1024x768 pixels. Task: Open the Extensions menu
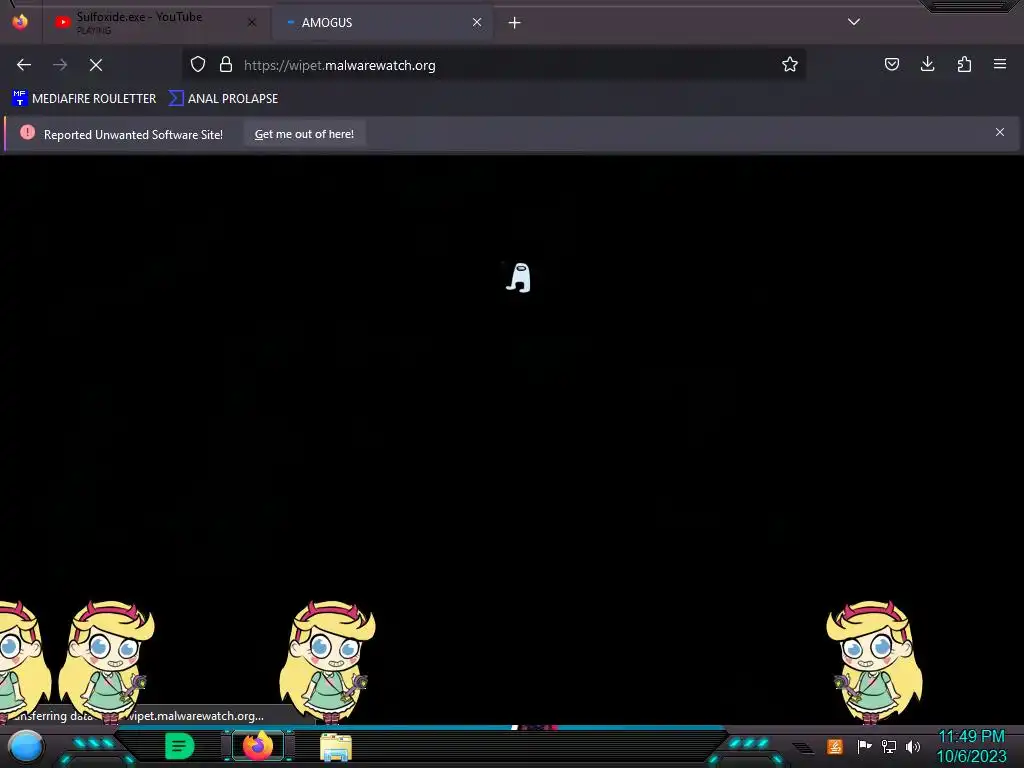(x=964, y=64)
